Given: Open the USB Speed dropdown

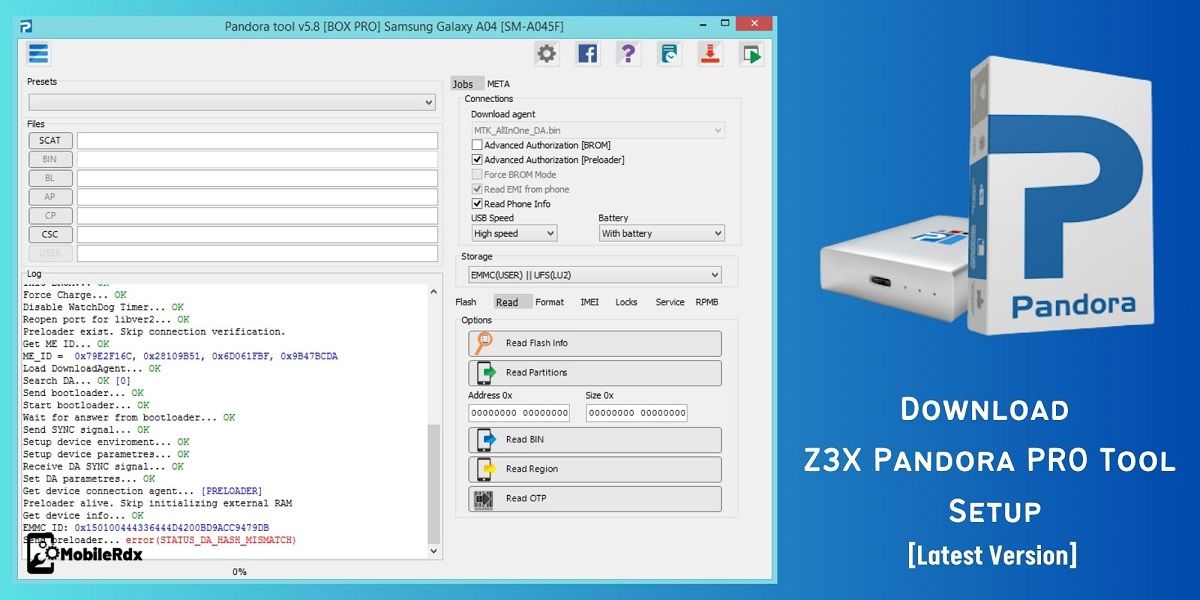Looking at the screenshot, I should [x=513, y=233].
